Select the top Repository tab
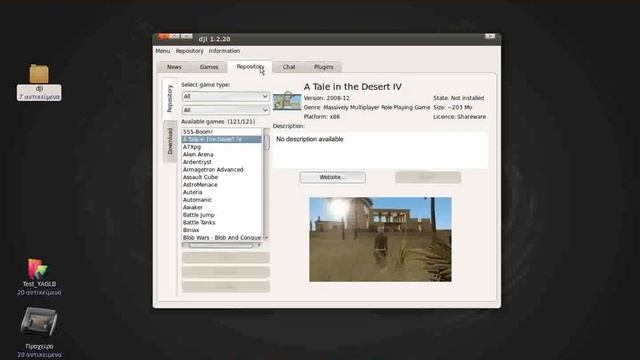 250,67
